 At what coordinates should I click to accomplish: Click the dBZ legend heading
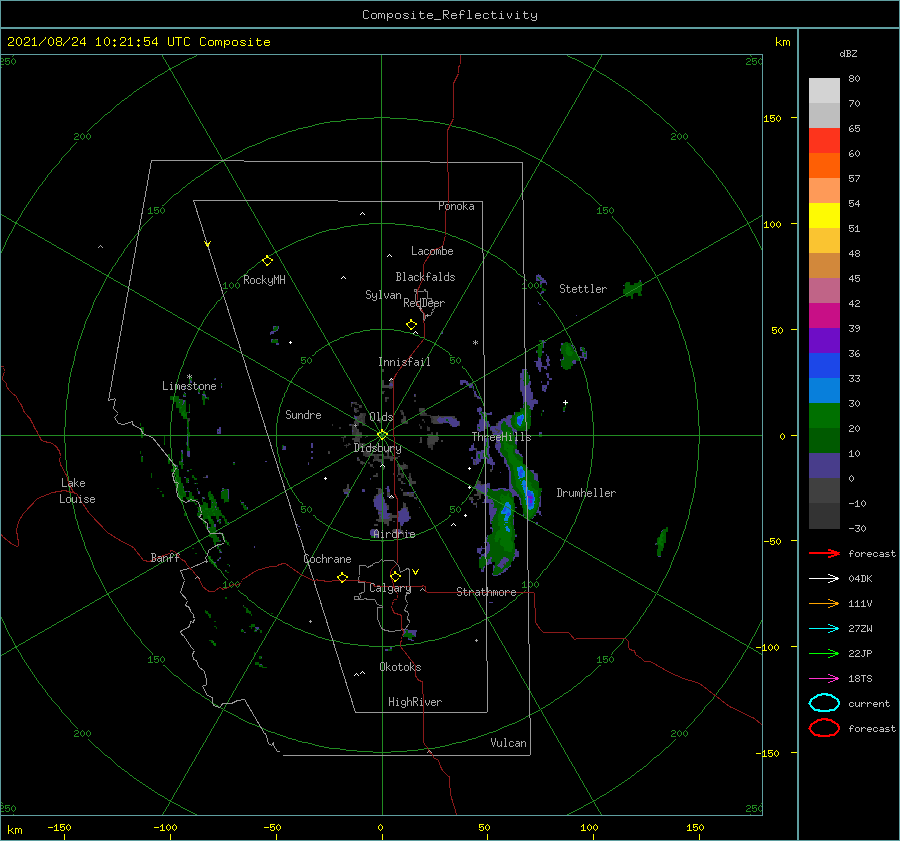848,54
